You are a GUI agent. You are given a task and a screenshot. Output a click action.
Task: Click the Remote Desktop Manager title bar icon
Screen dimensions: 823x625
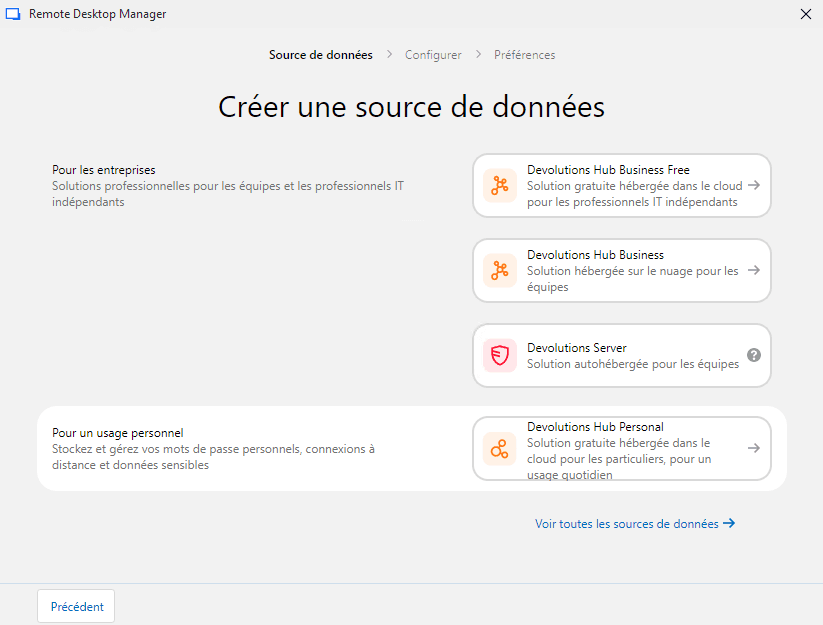click(13, 14)
